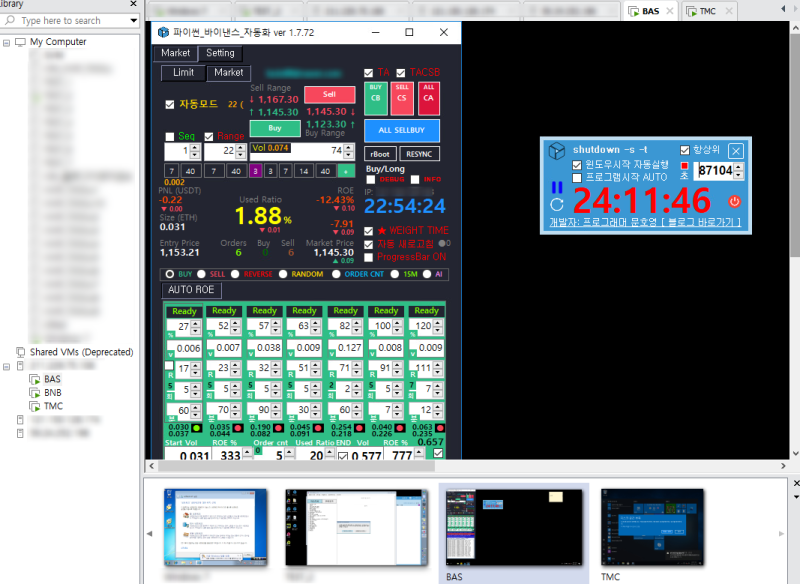Viewport: 800px width, 584px height.
Task: Click the red stop square icon
Action: point(684,166)
